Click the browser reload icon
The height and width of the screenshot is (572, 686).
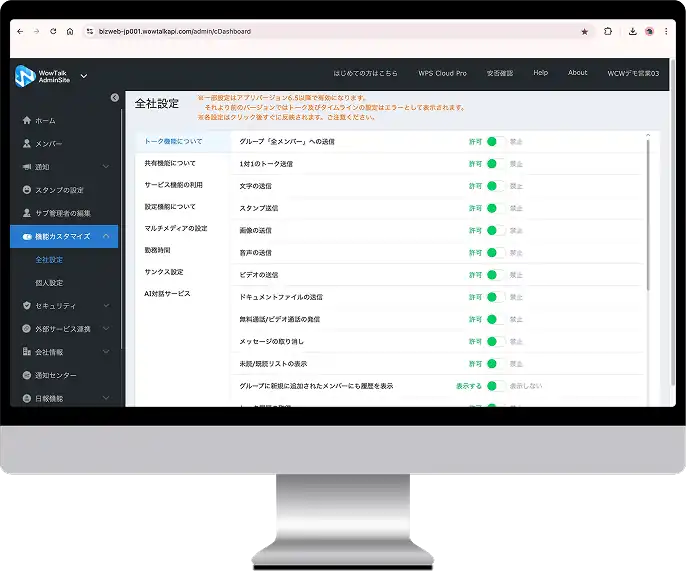[x=53, y=32]
